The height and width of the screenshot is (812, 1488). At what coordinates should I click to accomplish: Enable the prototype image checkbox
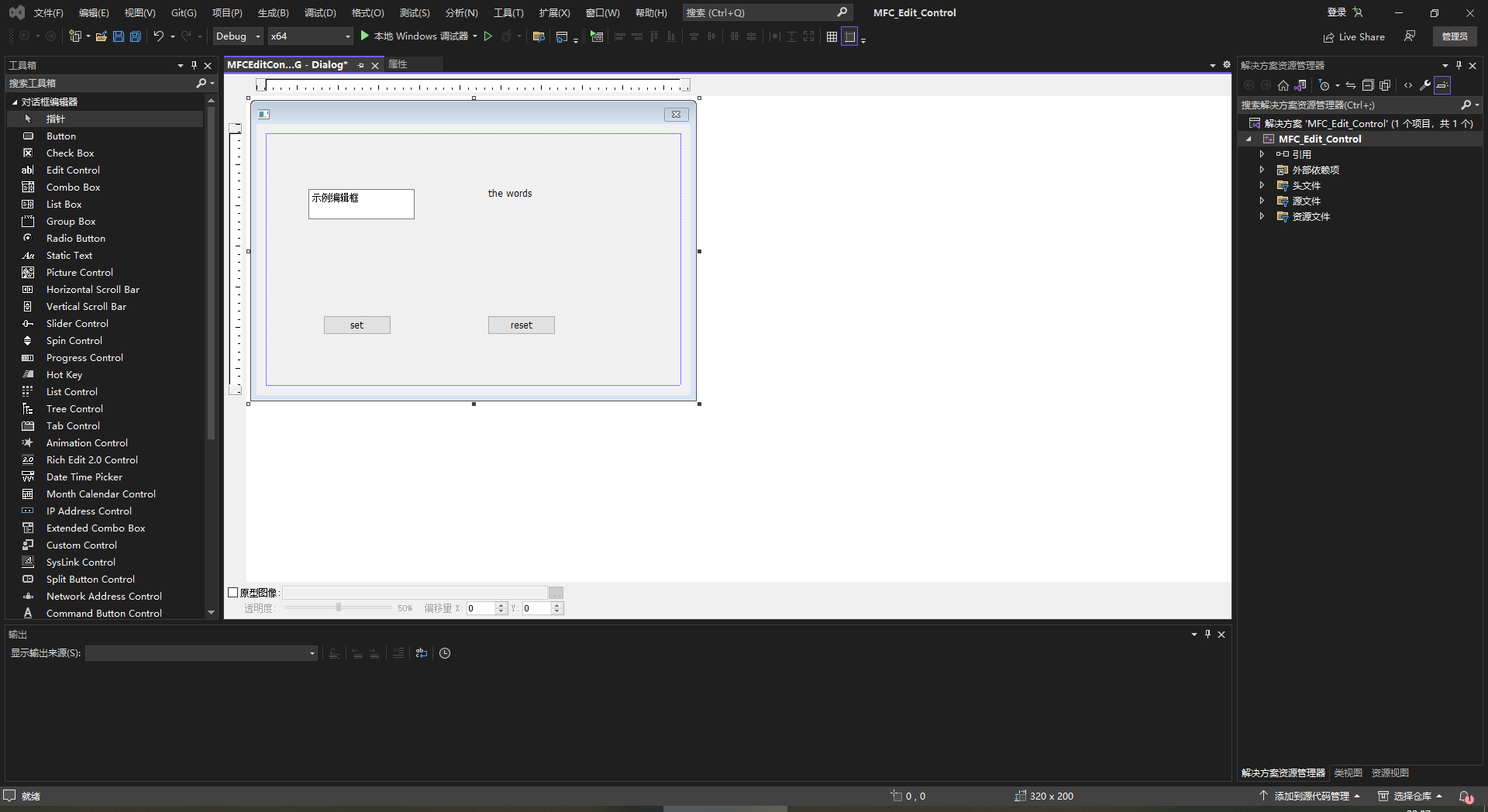click(x=233, y=593)
